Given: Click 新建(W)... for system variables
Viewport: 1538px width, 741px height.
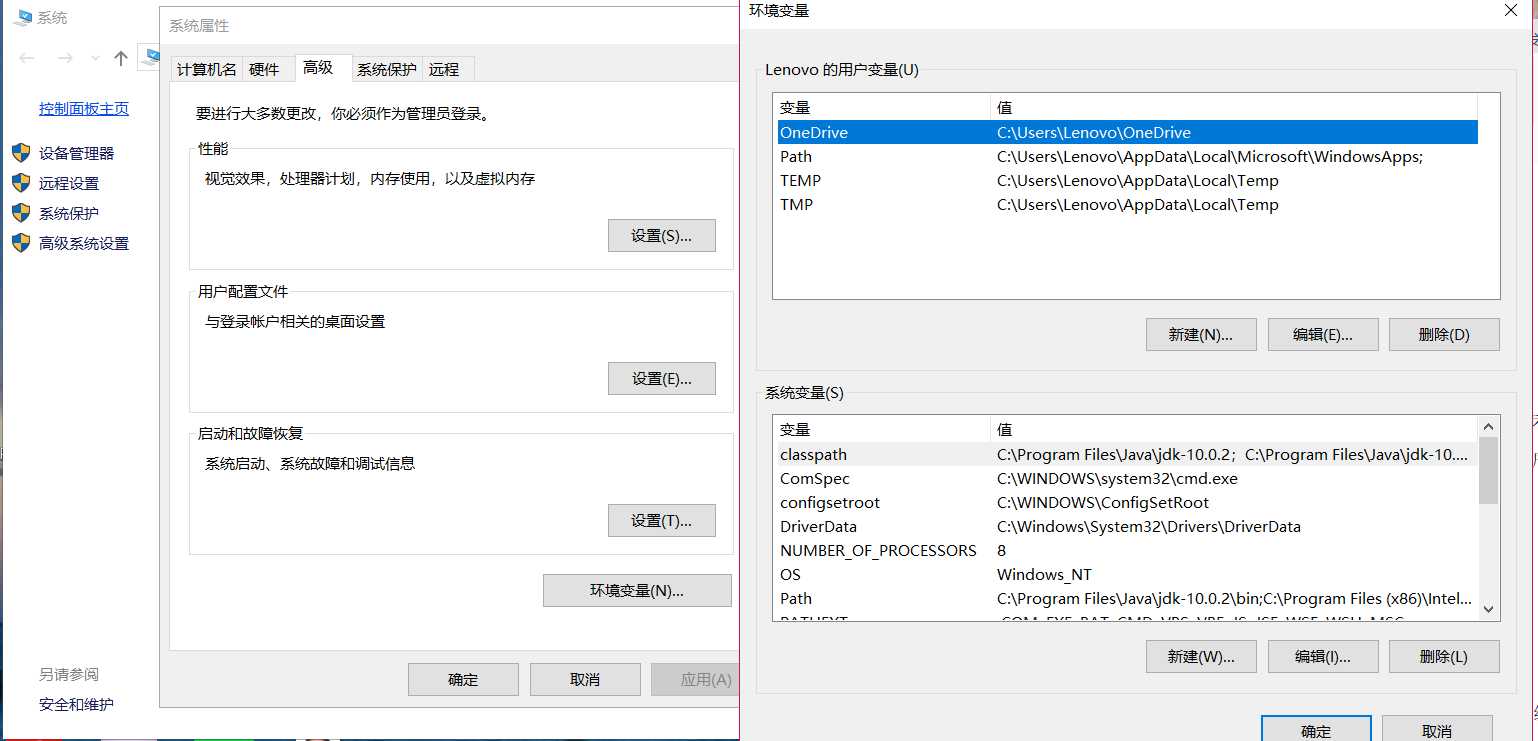Looking at the screenshot, I should 1201,657.
